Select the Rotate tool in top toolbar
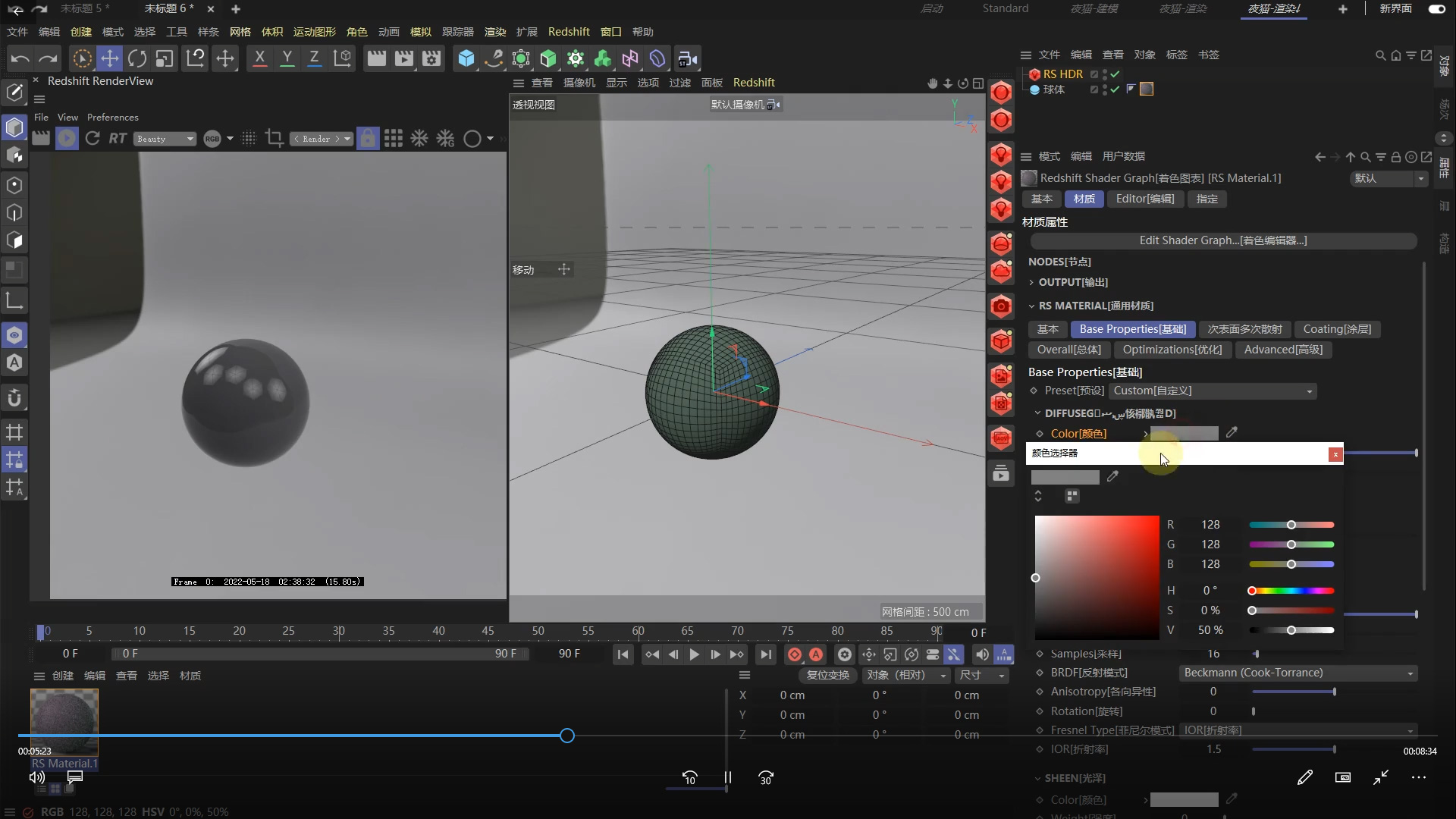1456x819 pixels. [137, 58]
